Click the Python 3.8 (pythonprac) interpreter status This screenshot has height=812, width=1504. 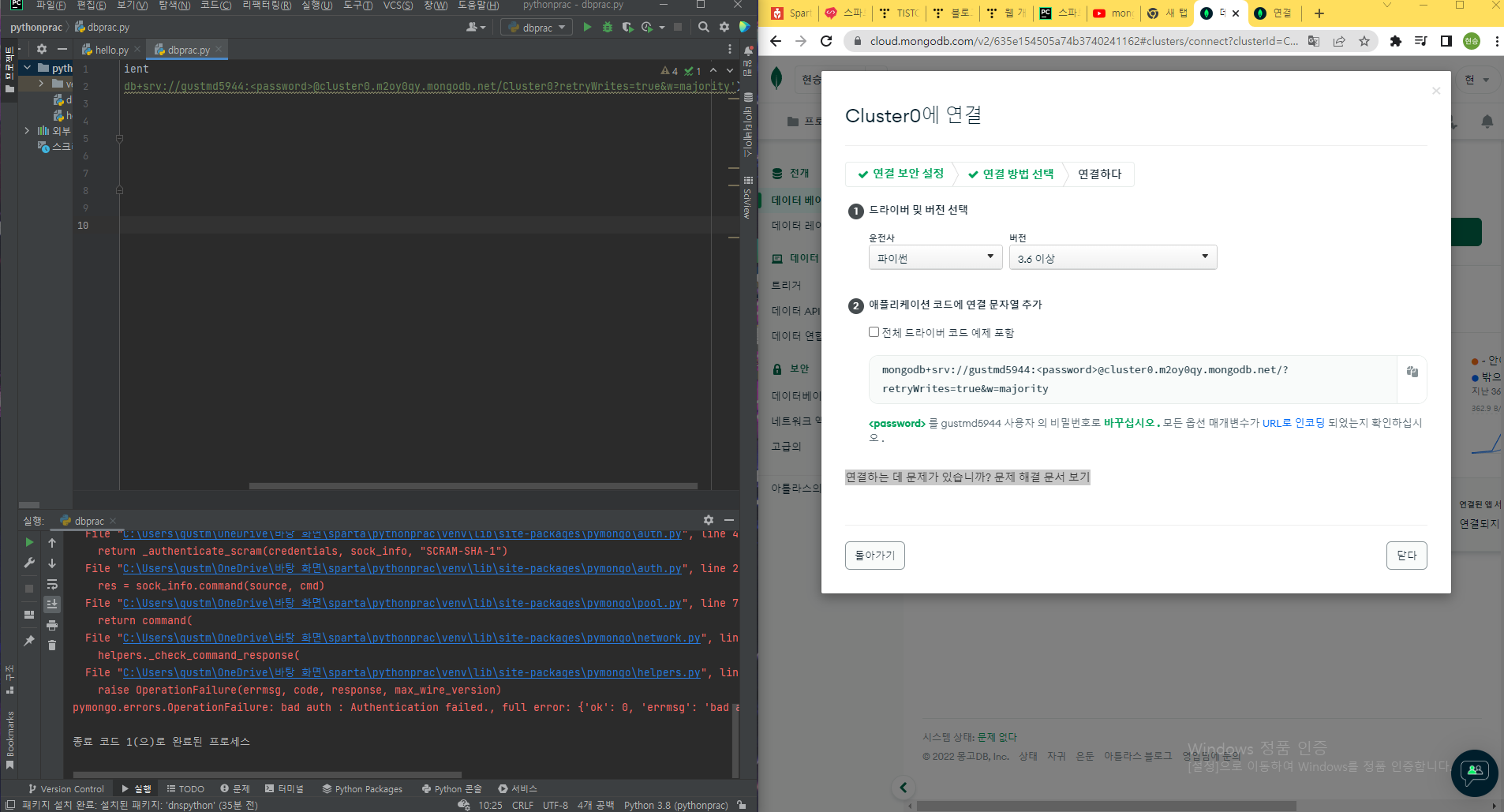(x=676, y=805)
